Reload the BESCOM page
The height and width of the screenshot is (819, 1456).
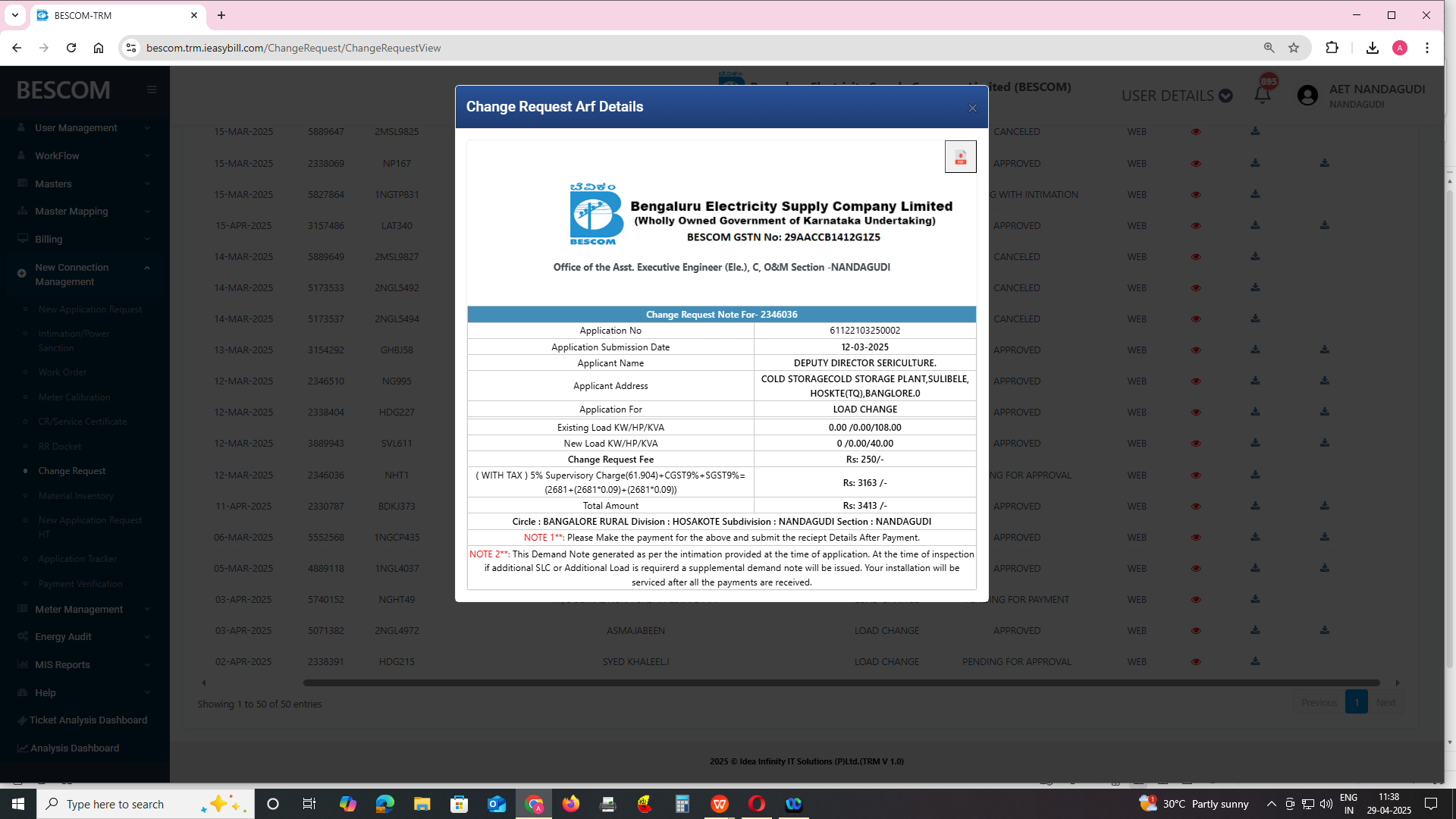(x=71, y=48)
